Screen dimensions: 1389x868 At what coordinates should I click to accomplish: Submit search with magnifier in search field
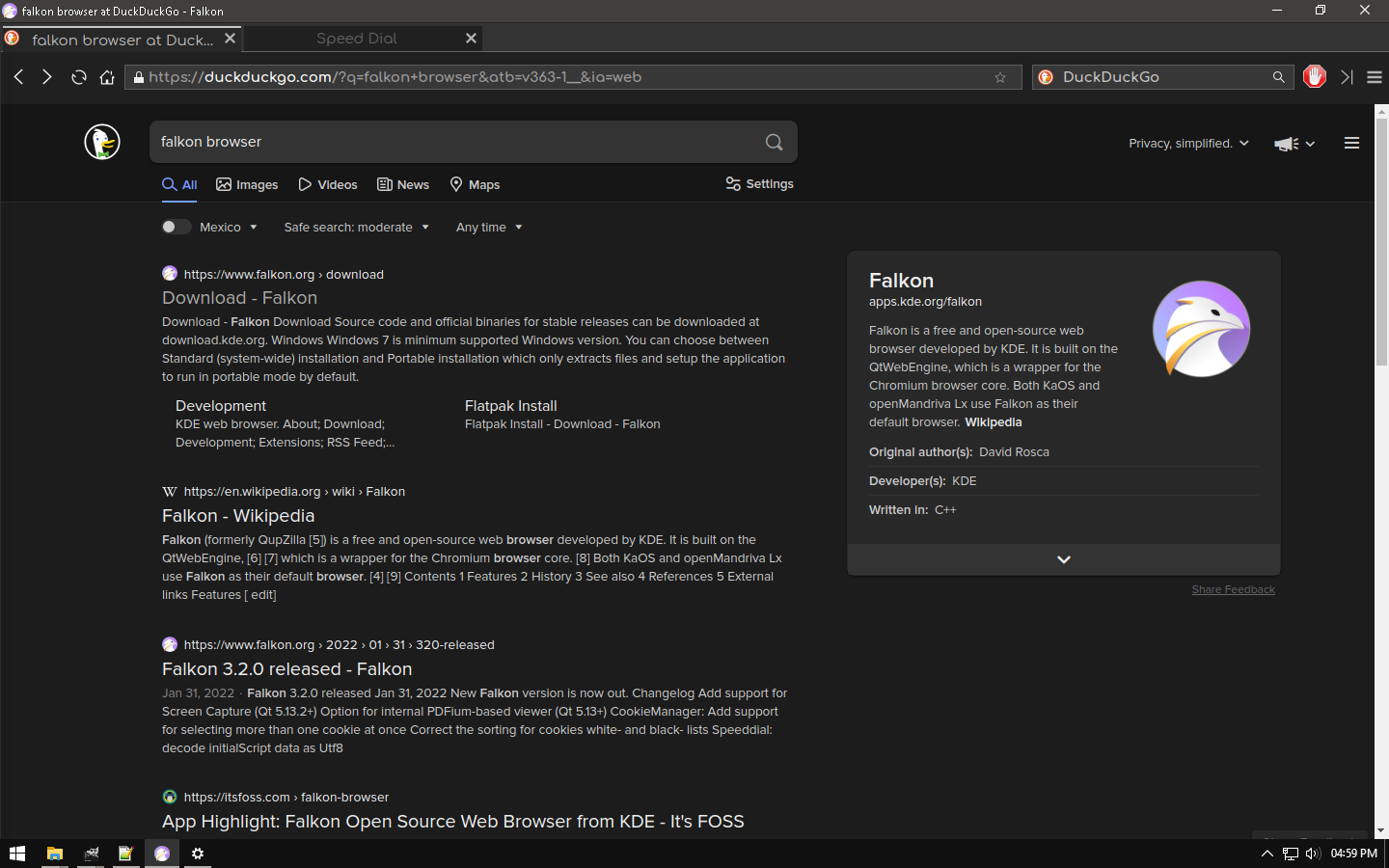point(774,142)
